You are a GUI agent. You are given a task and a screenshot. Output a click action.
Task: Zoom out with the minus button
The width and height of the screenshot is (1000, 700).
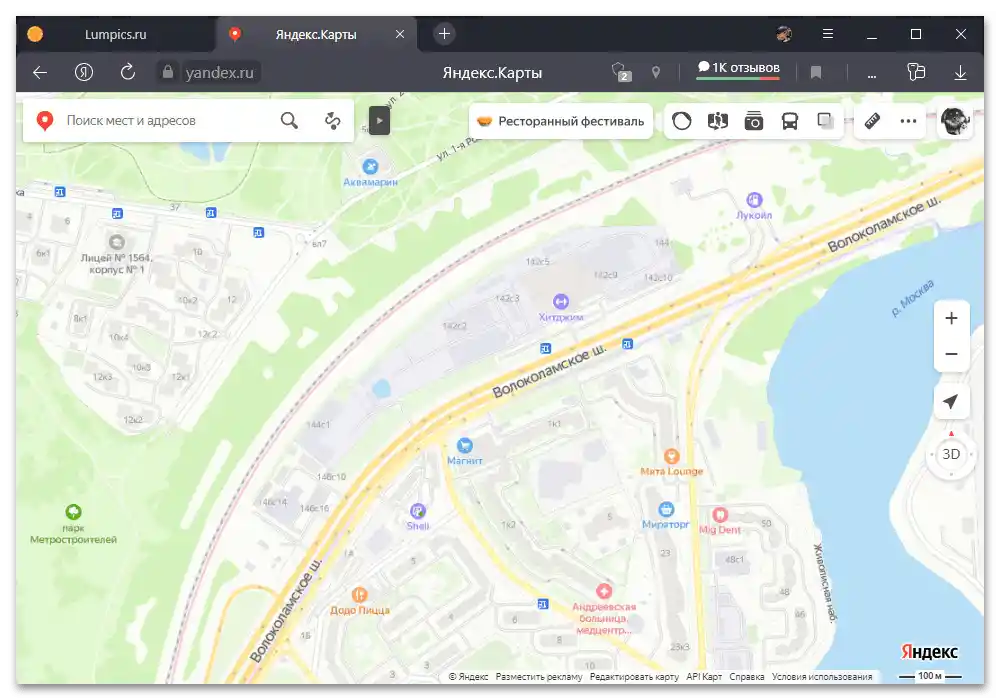951,354
